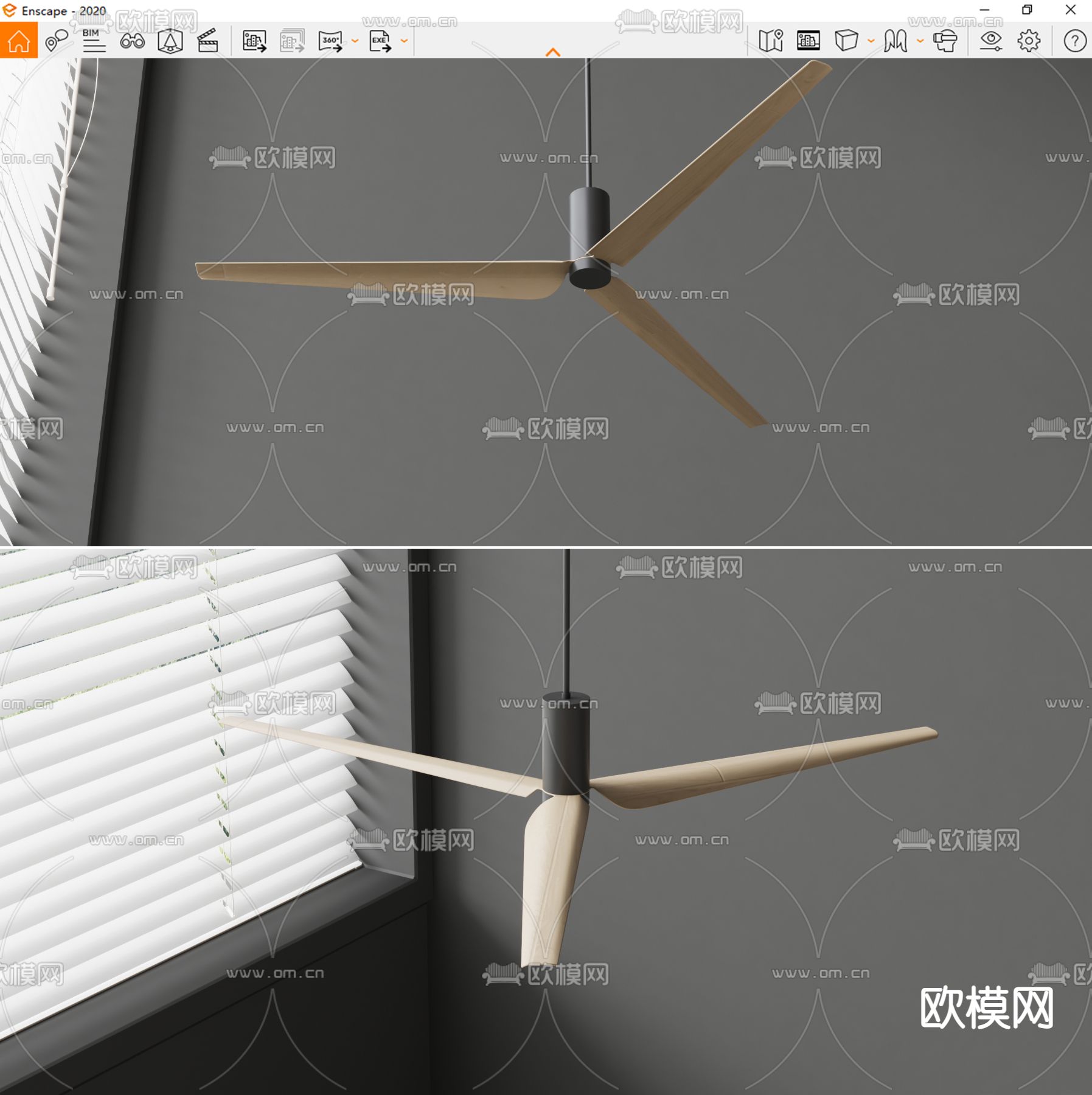Click the 'Enscape - 2020' window title
Screen dimensions: 1092x1095
[64, 11]
